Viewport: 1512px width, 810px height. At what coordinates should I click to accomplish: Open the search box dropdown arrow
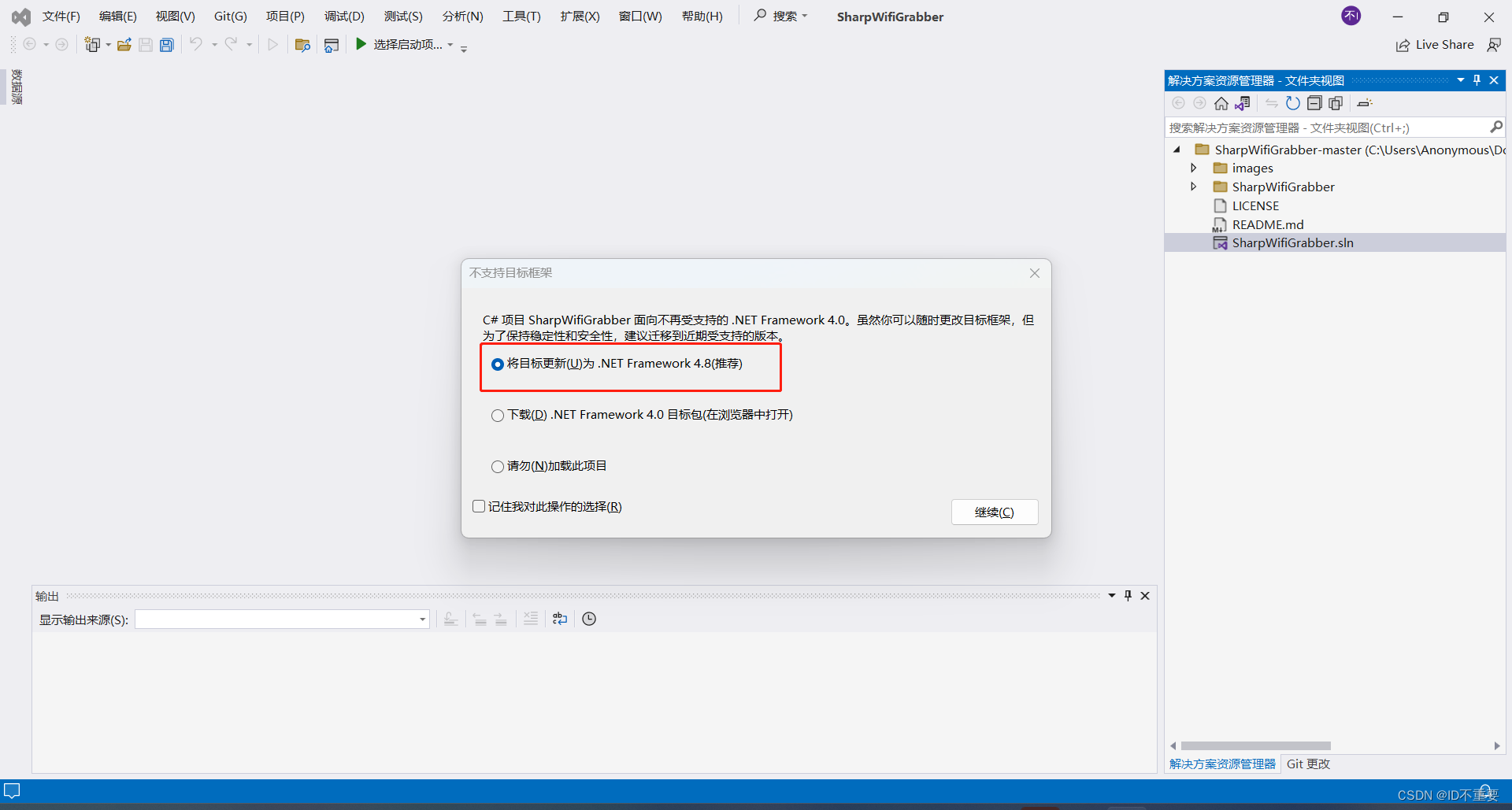click(x=805, y=16)
